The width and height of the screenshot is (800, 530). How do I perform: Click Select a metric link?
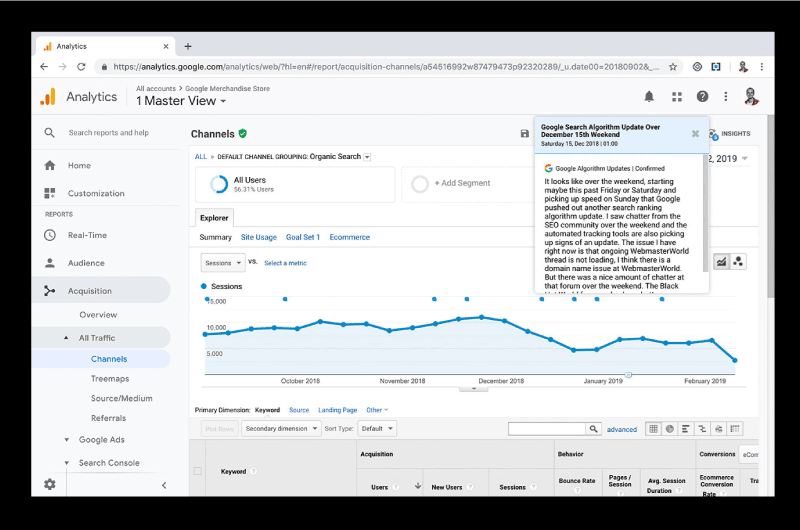tap(285, 263)
